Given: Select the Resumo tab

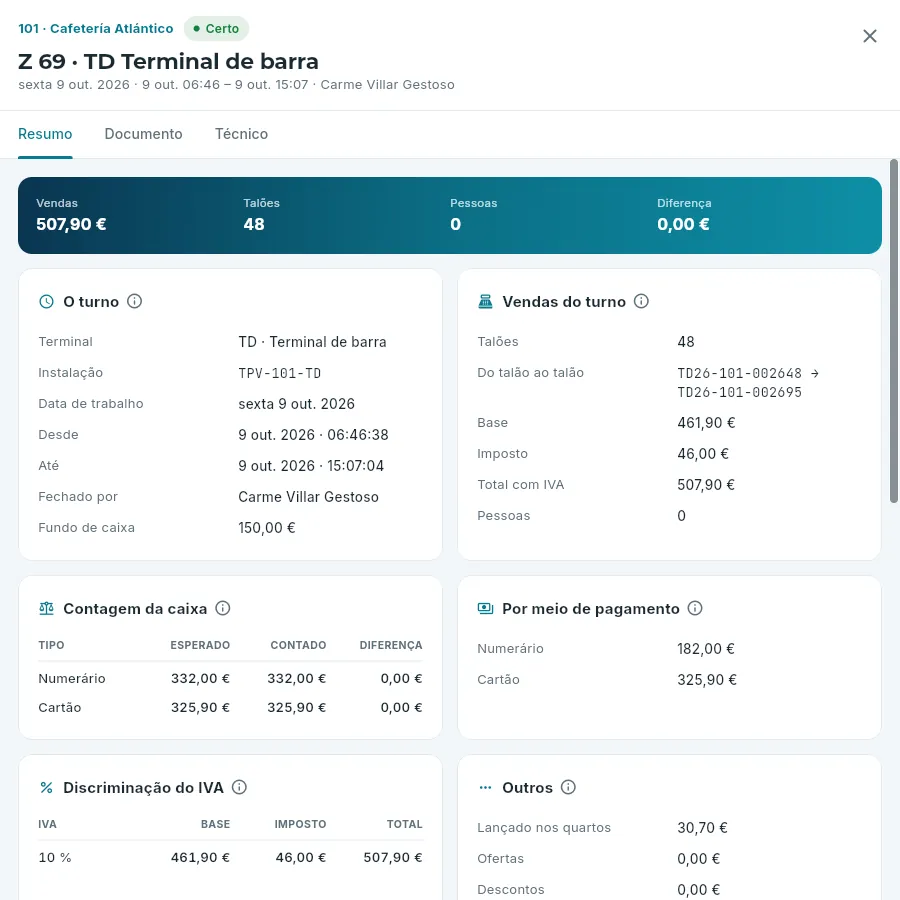Looking at the screenshot, I should coord(45,134).
